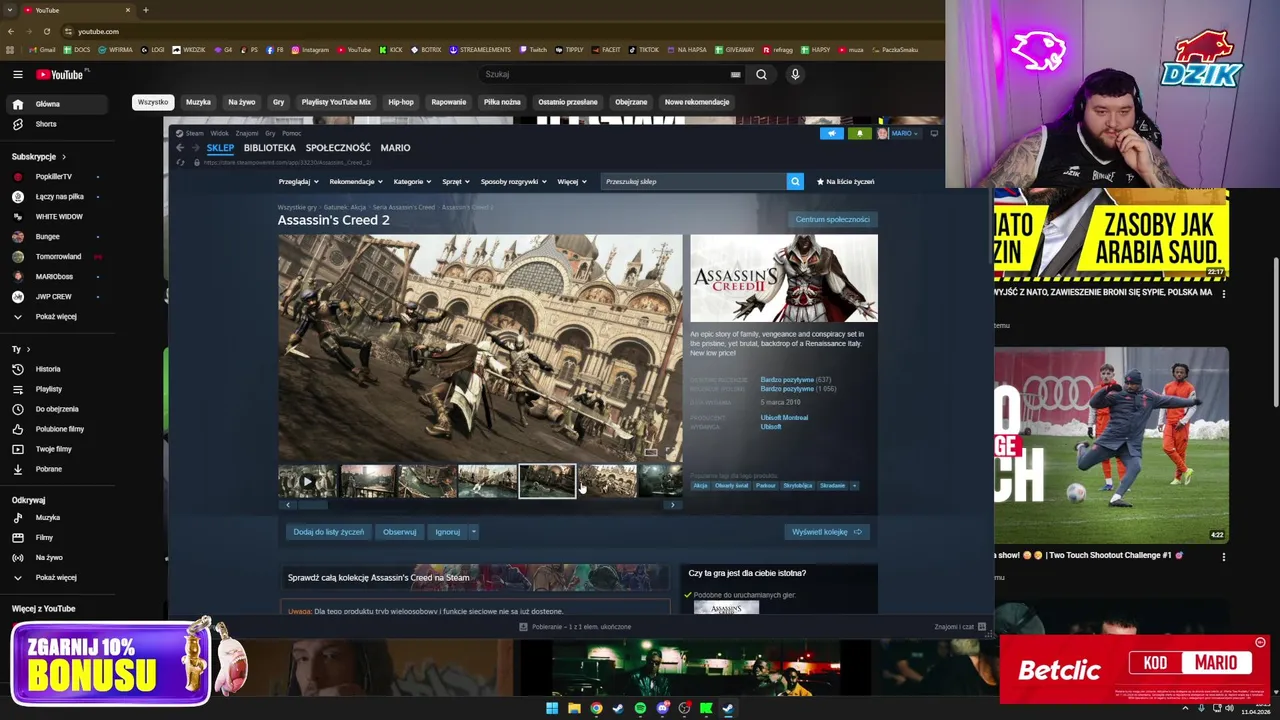This screenshot has height=720, width=1280.
Task: Open the Znajomi menu in Steam
Action: (x=246, y=133)
